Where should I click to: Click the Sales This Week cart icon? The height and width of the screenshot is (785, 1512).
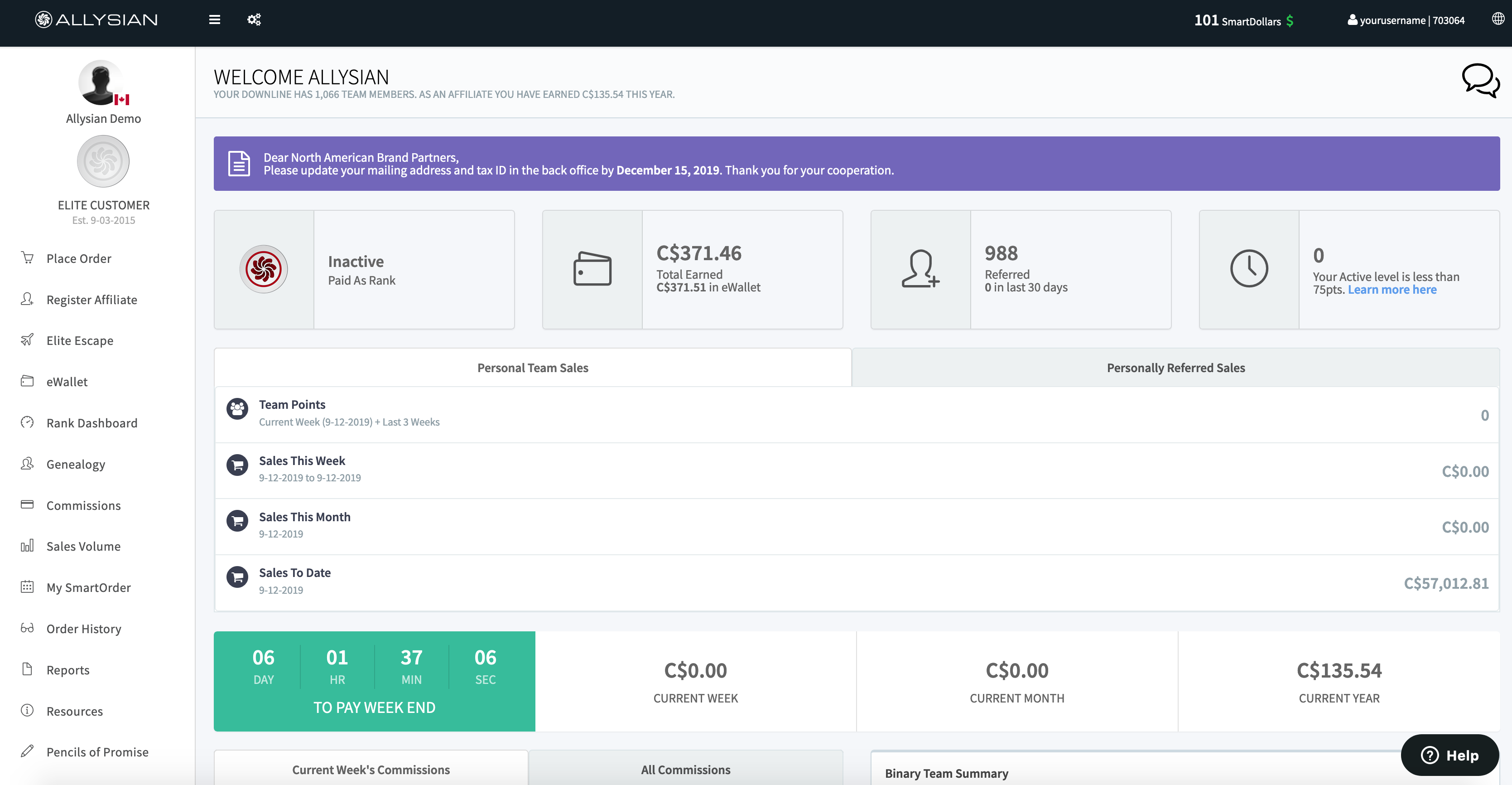pos(237,465)
